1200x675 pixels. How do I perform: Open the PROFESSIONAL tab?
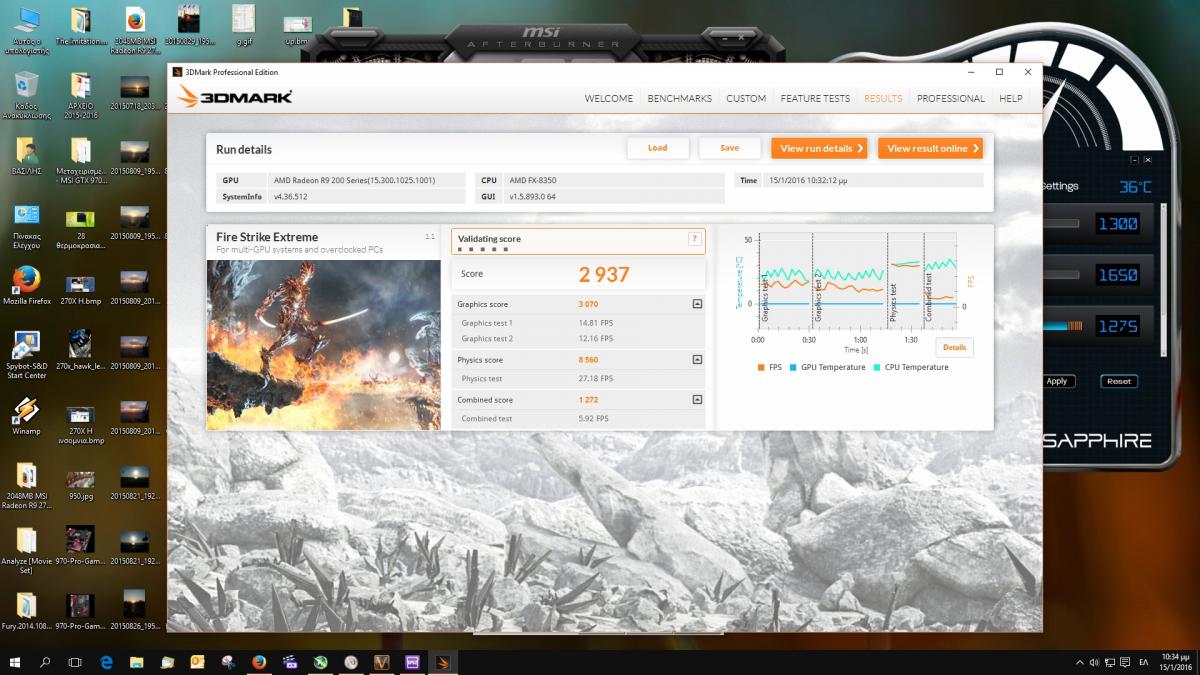click(951, 98)
